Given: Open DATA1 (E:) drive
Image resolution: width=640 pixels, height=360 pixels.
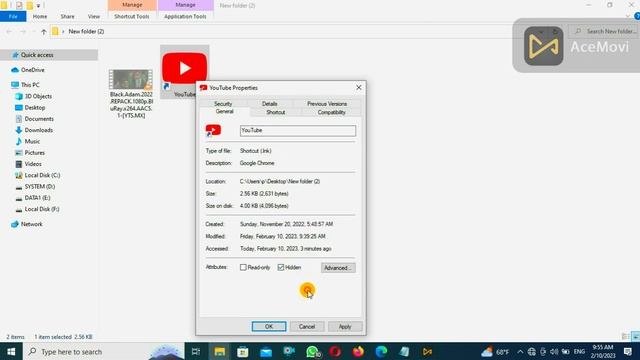Looking at the screenshot, I should (x=37, y=198).
